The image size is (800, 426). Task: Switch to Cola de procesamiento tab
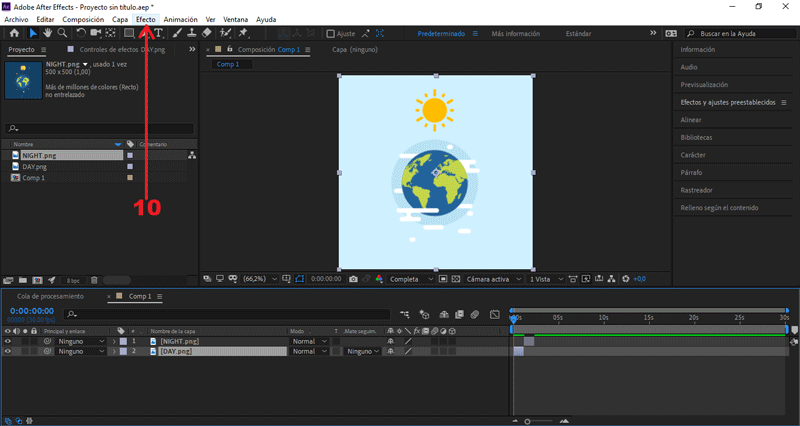[x=51, y=296]
